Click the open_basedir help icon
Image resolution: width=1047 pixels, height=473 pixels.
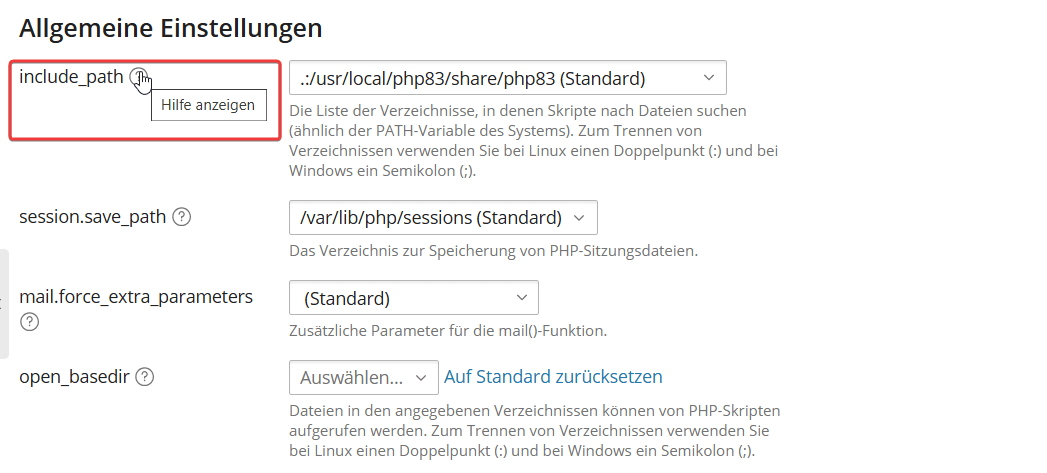point(145,377)
